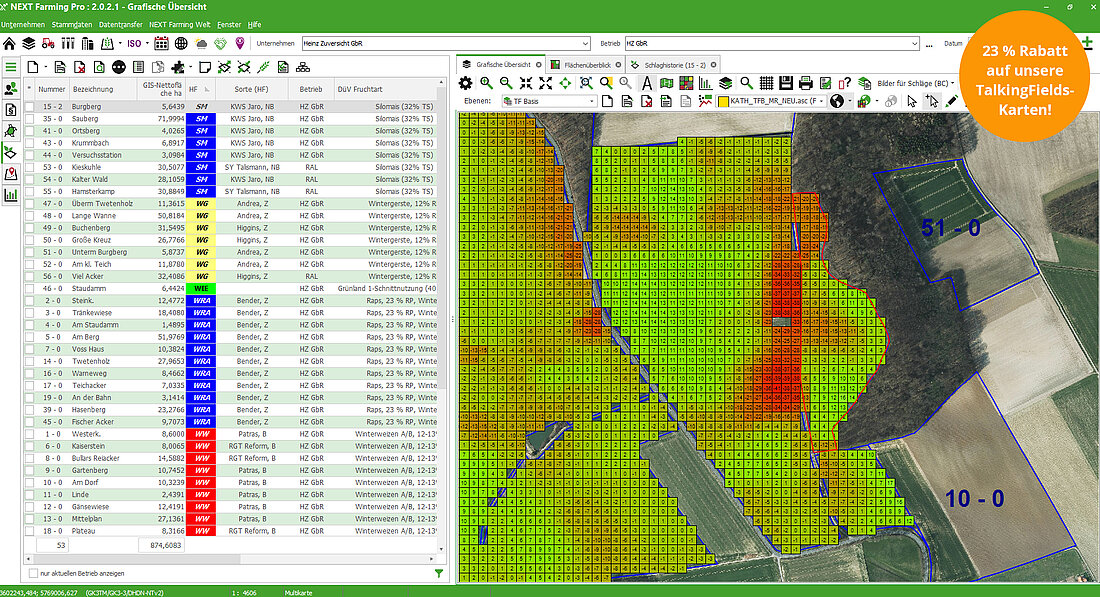Expand the dropdown arrow beside the puzzle icon
1100x597 pixels.
click(x=190, y=67)
